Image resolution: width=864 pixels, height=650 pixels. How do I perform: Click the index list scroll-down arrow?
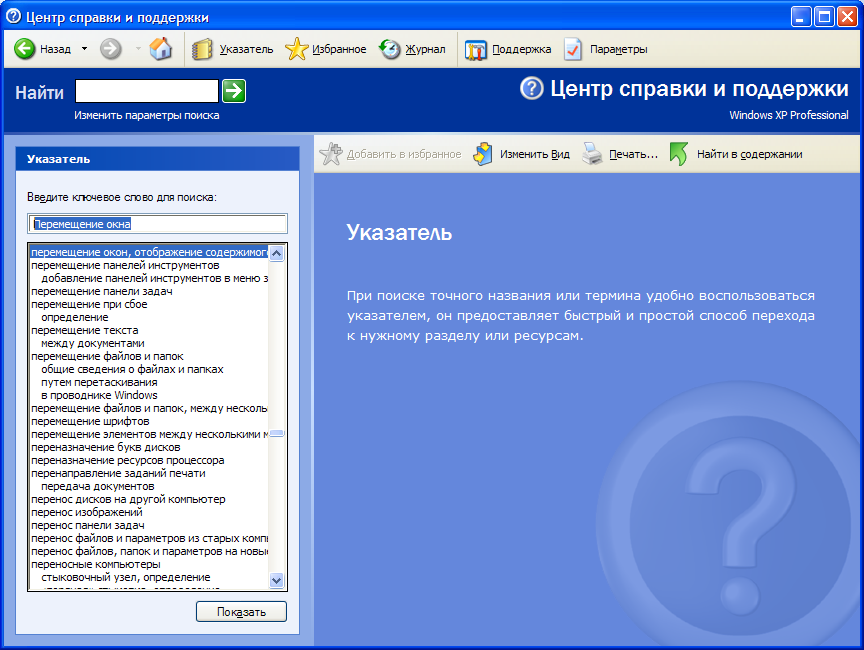coord(277,580)
